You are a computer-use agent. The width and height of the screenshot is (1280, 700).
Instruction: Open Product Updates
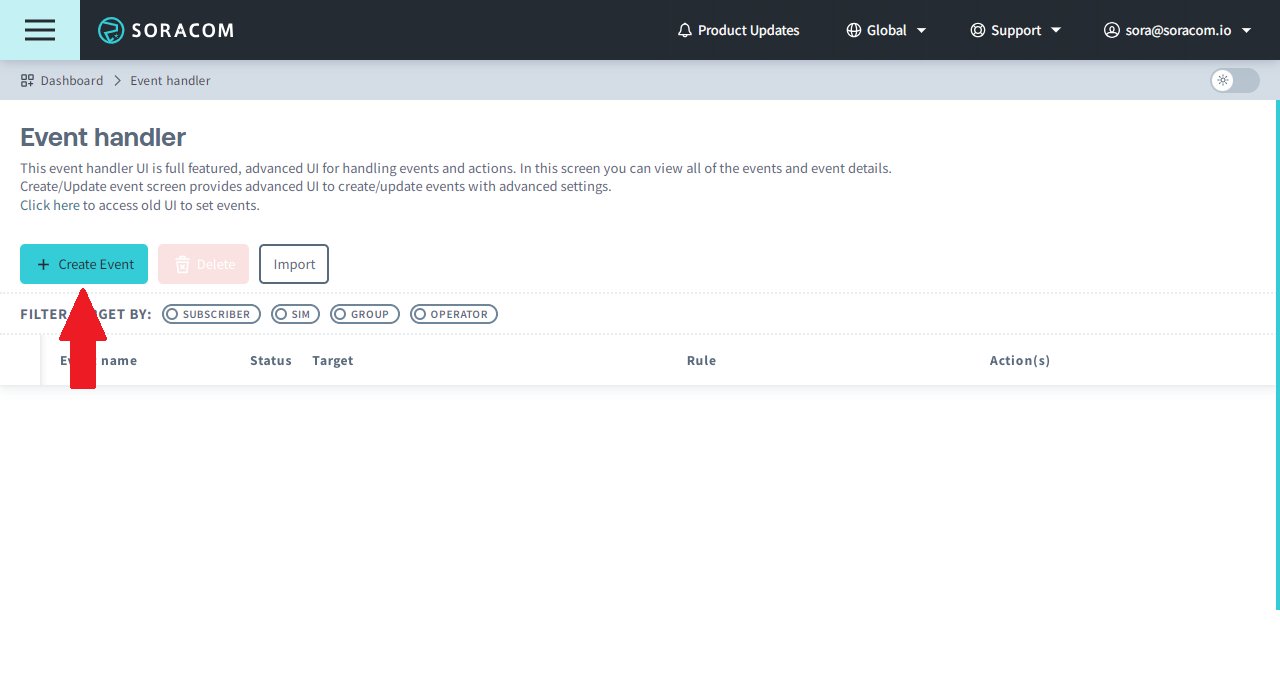749,30
